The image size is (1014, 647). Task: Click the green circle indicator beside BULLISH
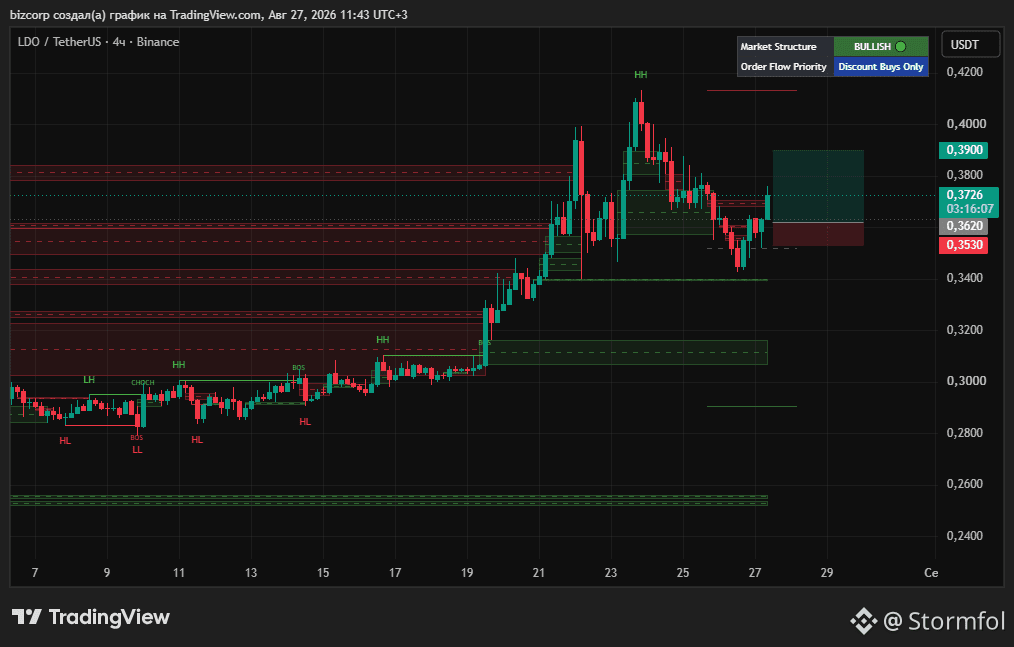click(901, 47)
